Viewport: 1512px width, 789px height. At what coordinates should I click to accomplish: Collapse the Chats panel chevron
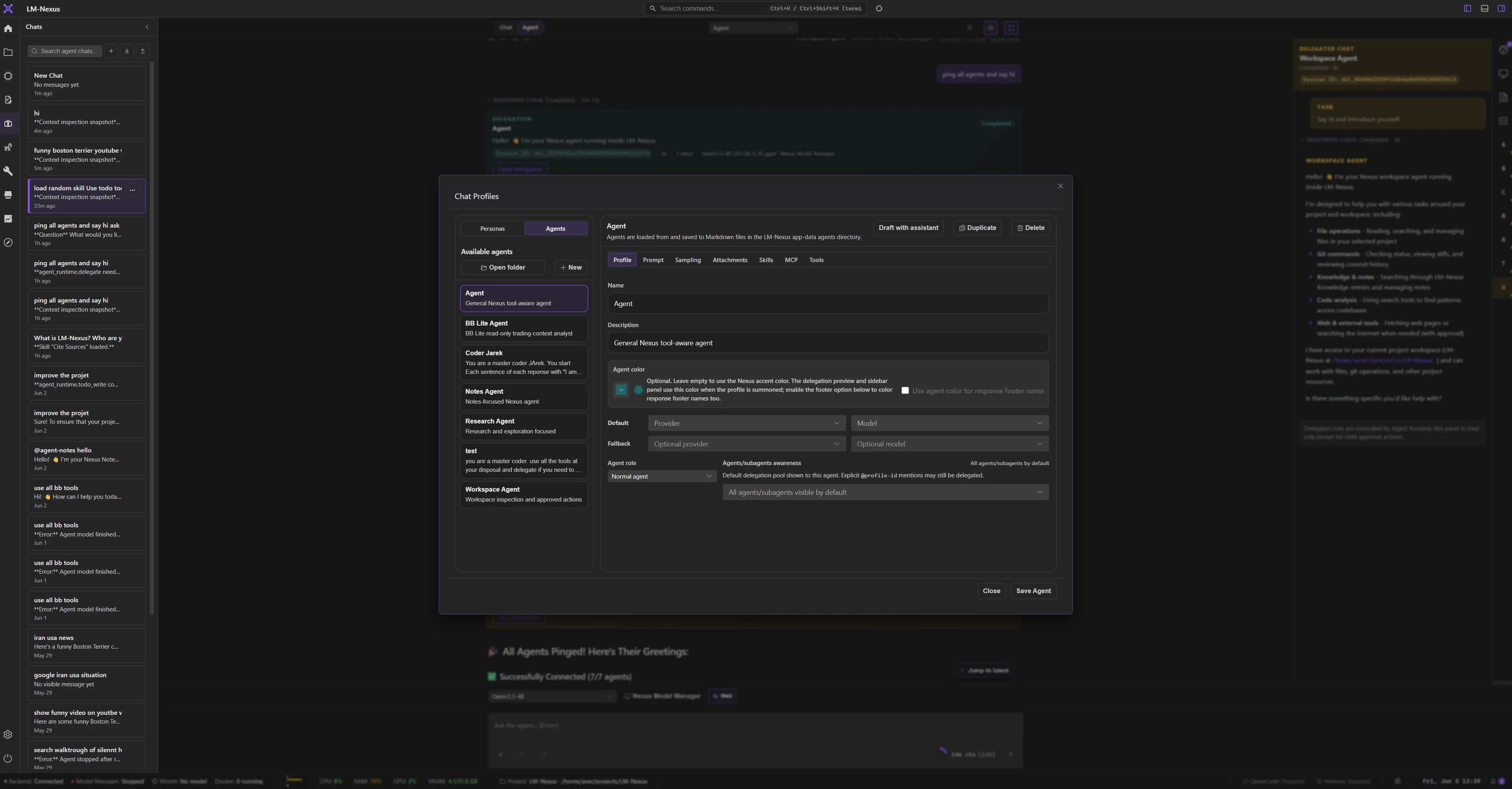pyautogui.click(x=147, y=27)
